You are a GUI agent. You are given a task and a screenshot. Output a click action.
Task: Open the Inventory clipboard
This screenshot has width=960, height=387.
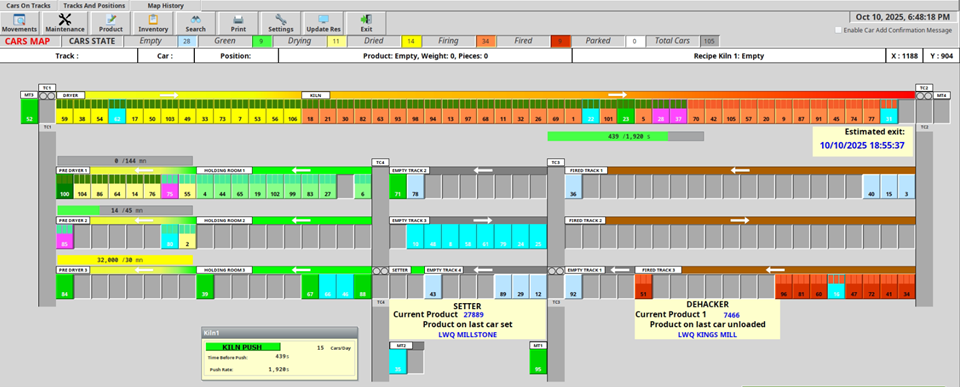point(153,23)
